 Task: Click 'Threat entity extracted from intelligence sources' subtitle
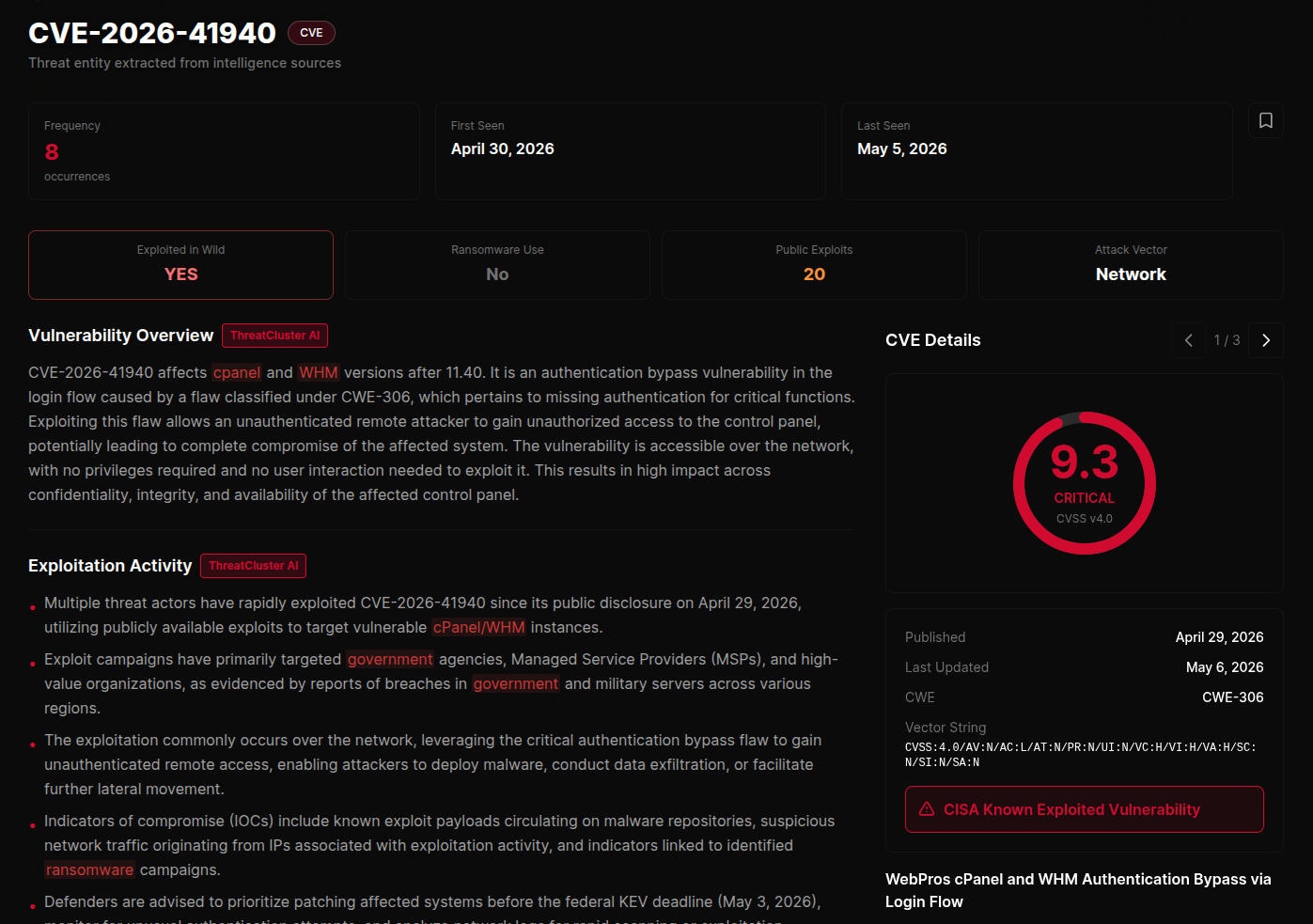point(185,63)
